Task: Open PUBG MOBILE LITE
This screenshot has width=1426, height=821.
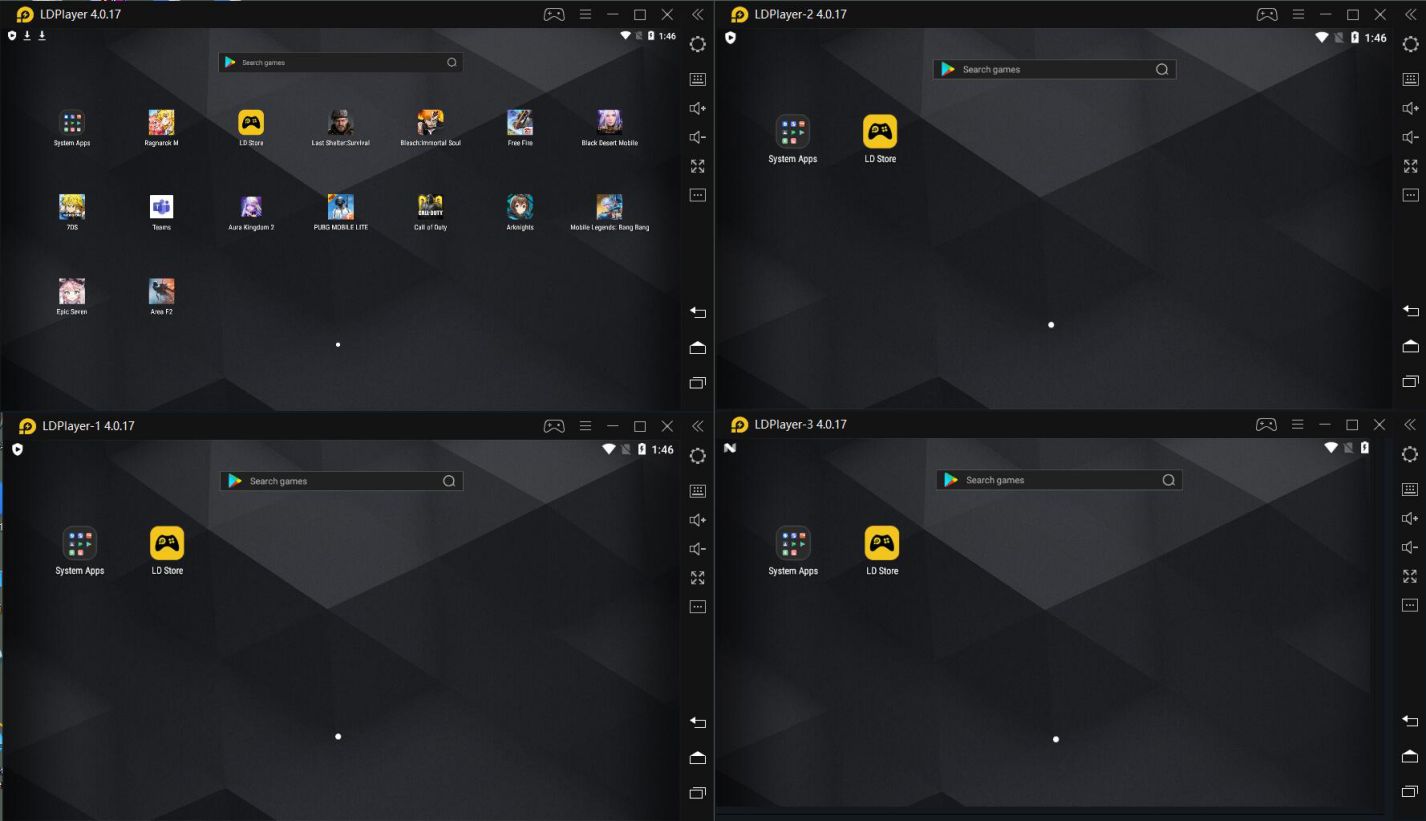Action: pyautogui.click(x=341, y=207)
